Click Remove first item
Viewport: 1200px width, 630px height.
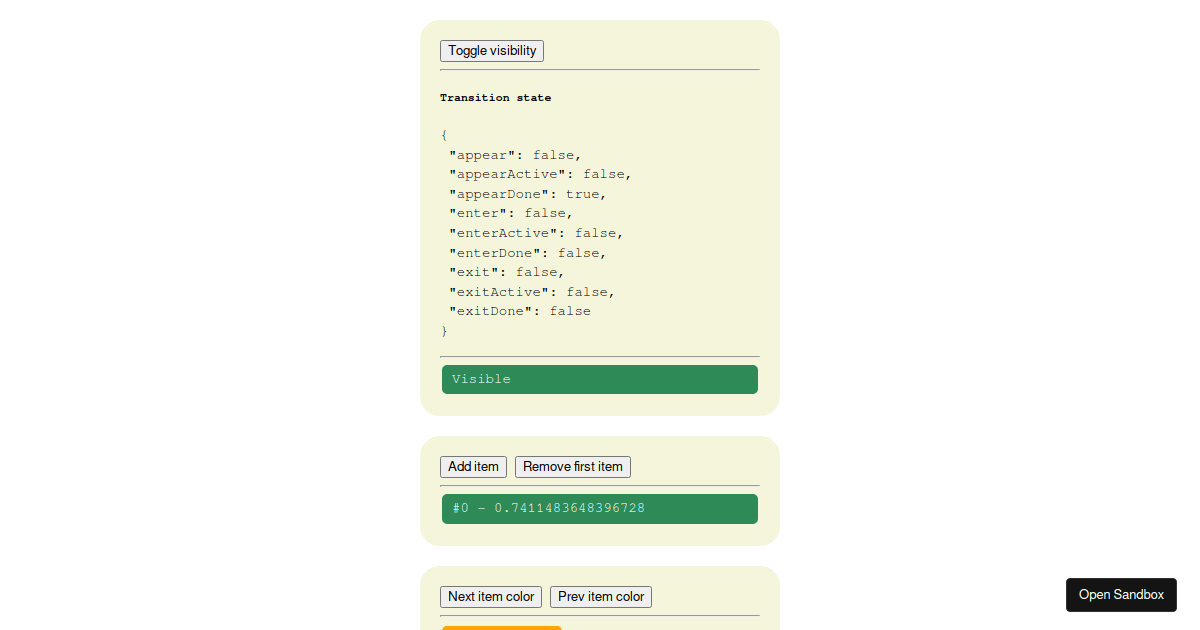coord(572,466)
